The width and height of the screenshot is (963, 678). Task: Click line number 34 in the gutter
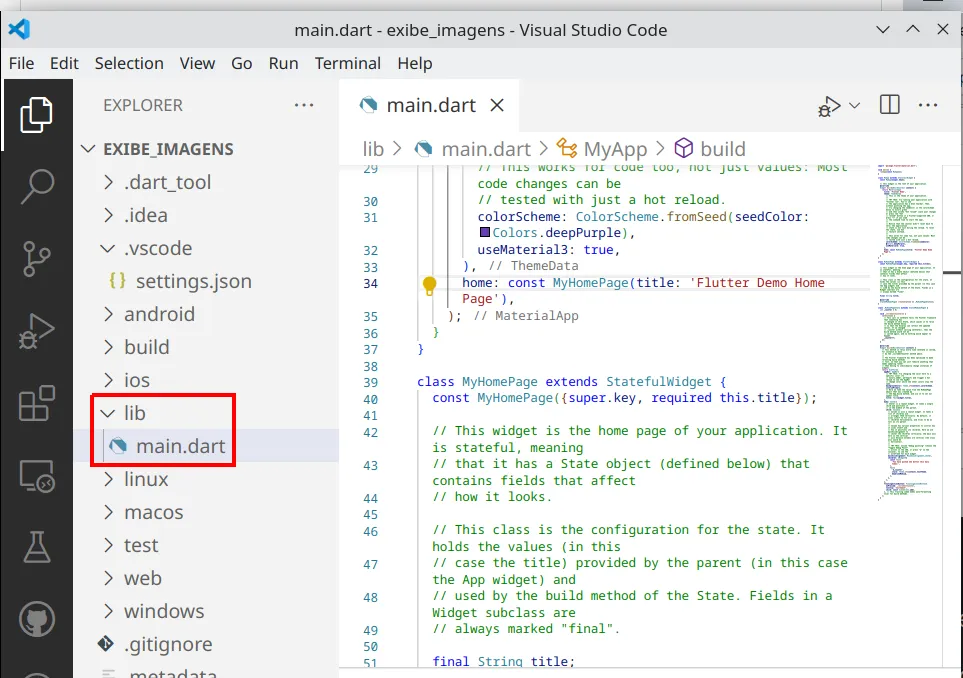tap(370, 283)
